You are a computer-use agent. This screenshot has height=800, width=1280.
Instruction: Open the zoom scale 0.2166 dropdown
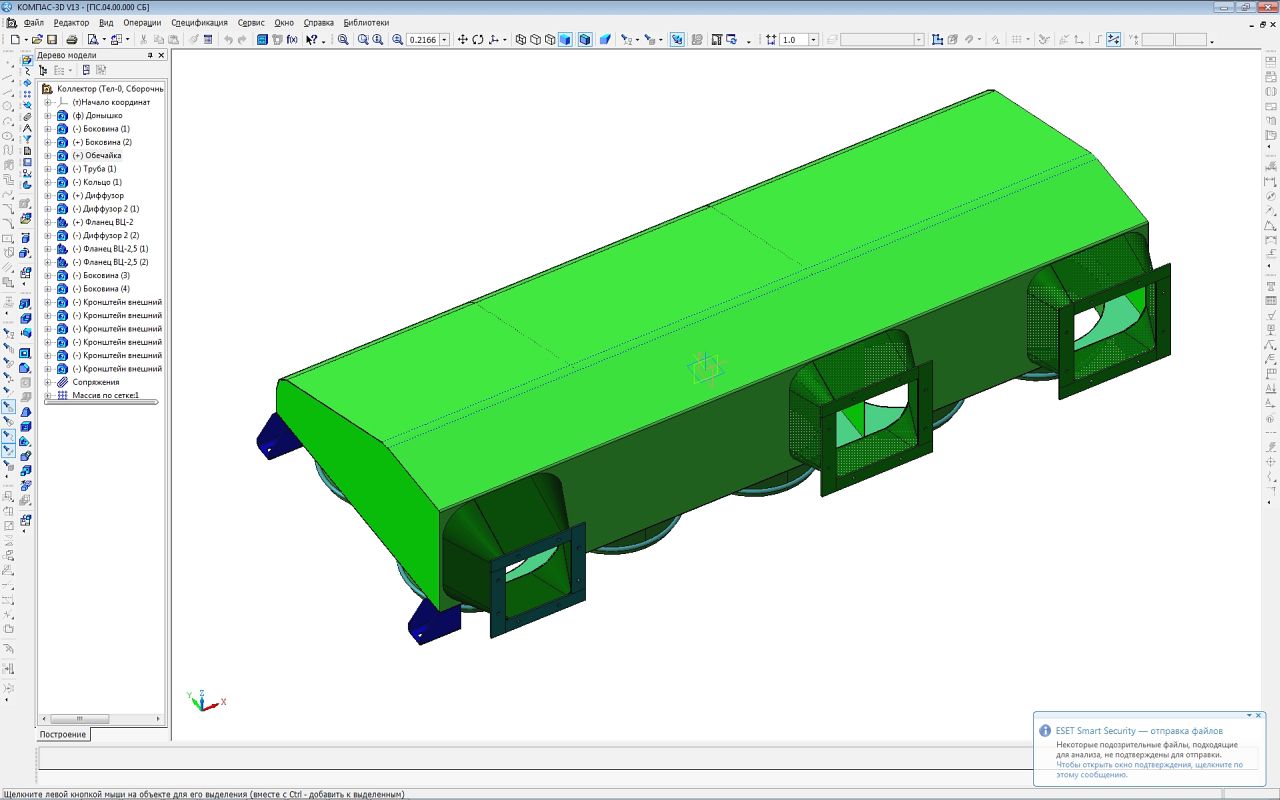(444, 40)
